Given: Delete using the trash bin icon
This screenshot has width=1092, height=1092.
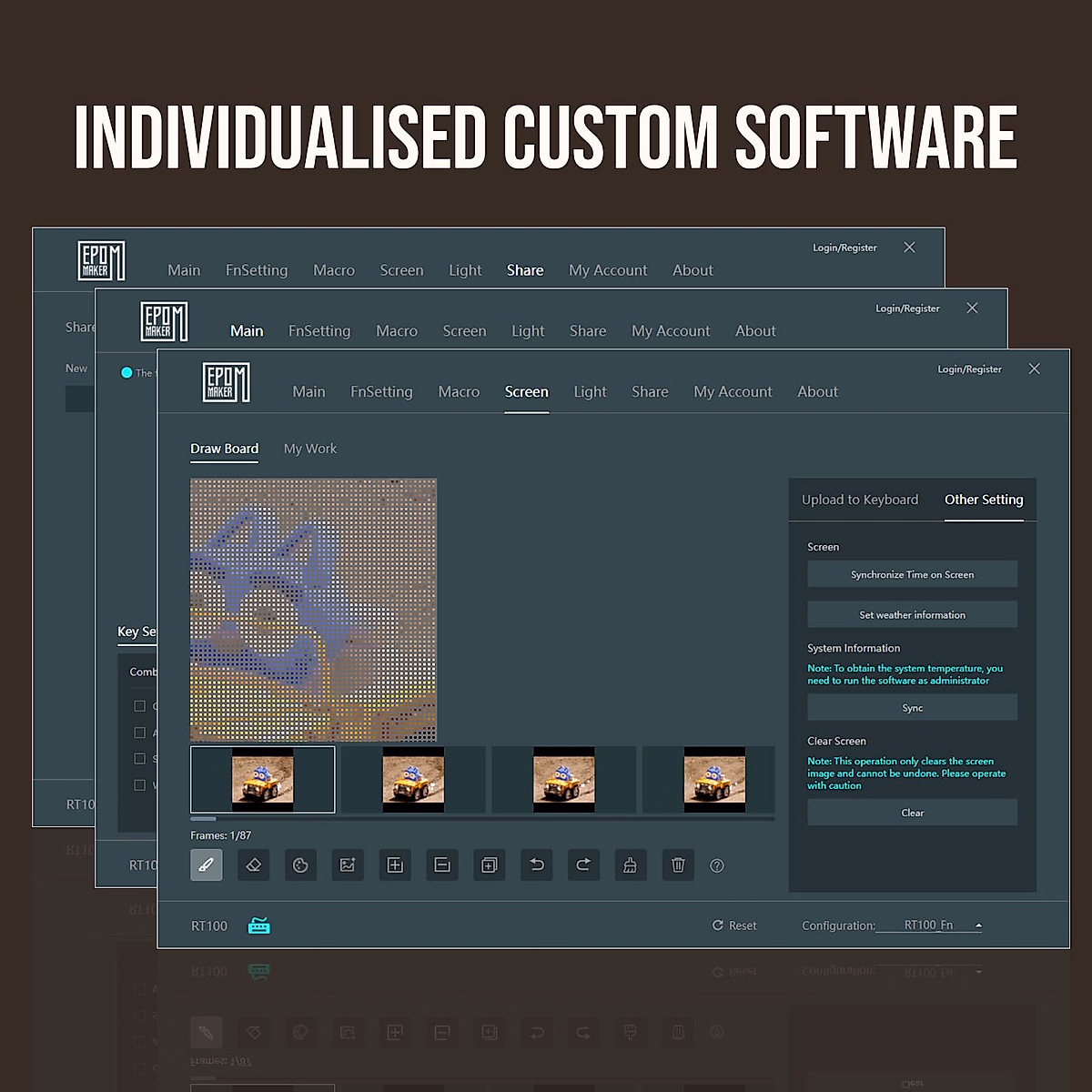Looking at the screenshot, I should pos(678,864).
